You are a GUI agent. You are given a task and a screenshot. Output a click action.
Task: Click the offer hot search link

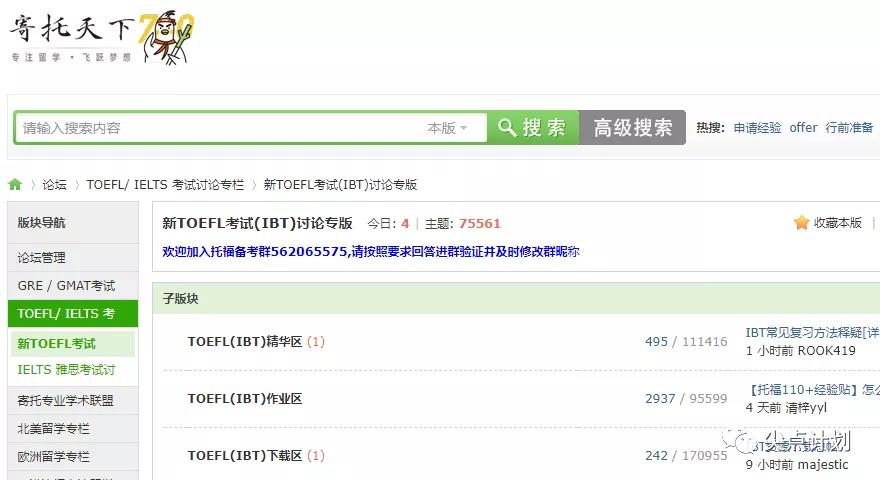803,127
